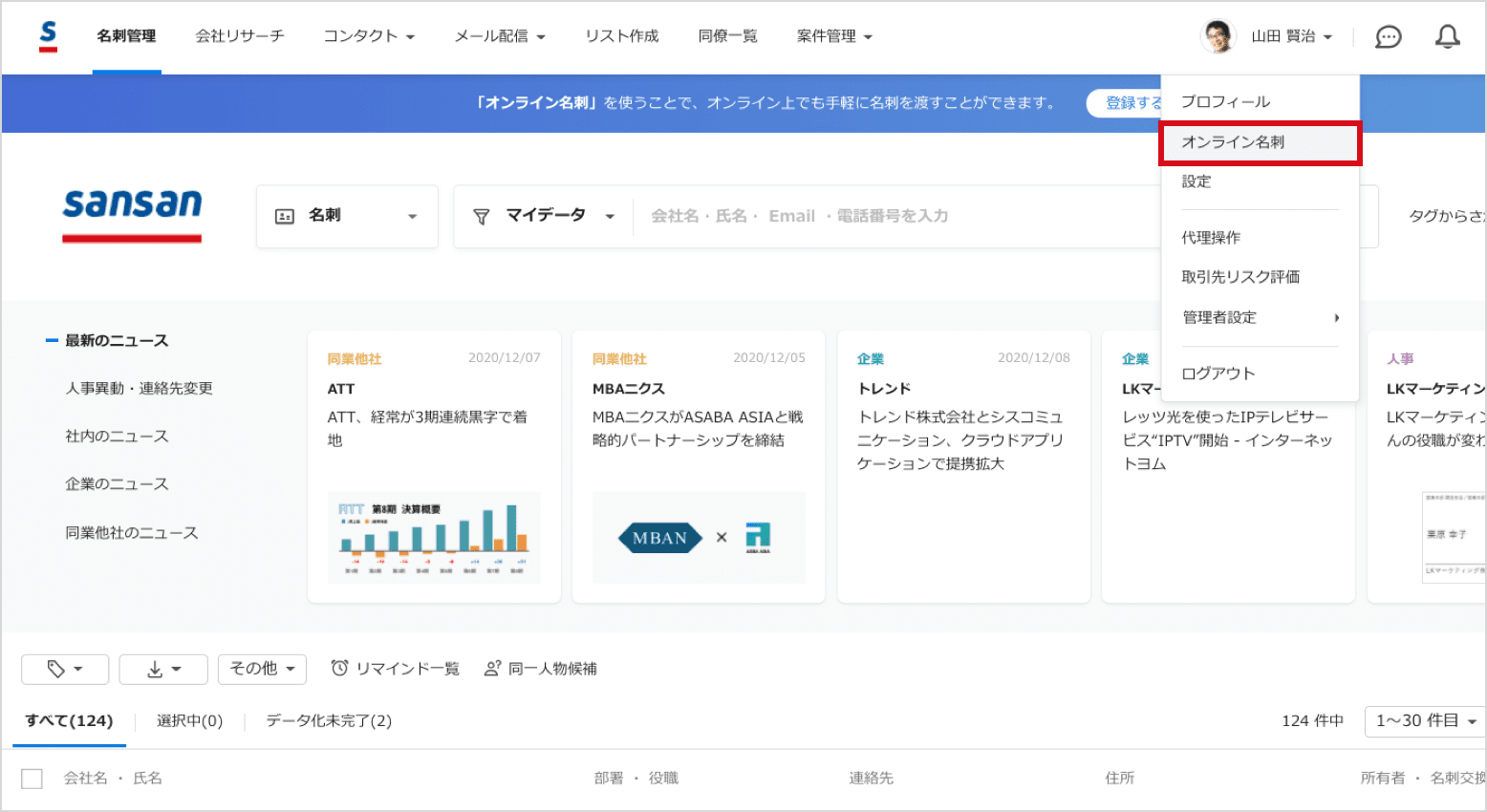Select 最新のニュース in news sidebar
This screenshot has width=1487, height=812.
click(x=117, y=341)
